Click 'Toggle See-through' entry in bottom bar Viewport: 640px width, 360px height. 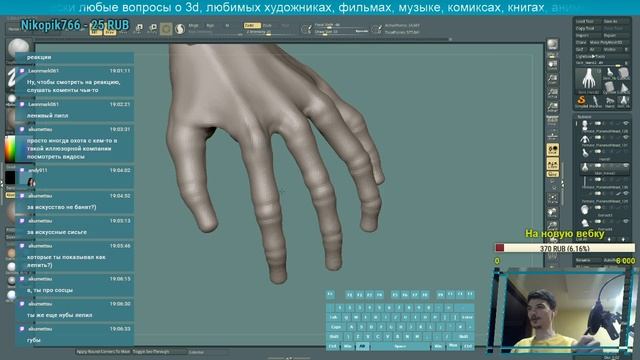click(x=159, y=351)
